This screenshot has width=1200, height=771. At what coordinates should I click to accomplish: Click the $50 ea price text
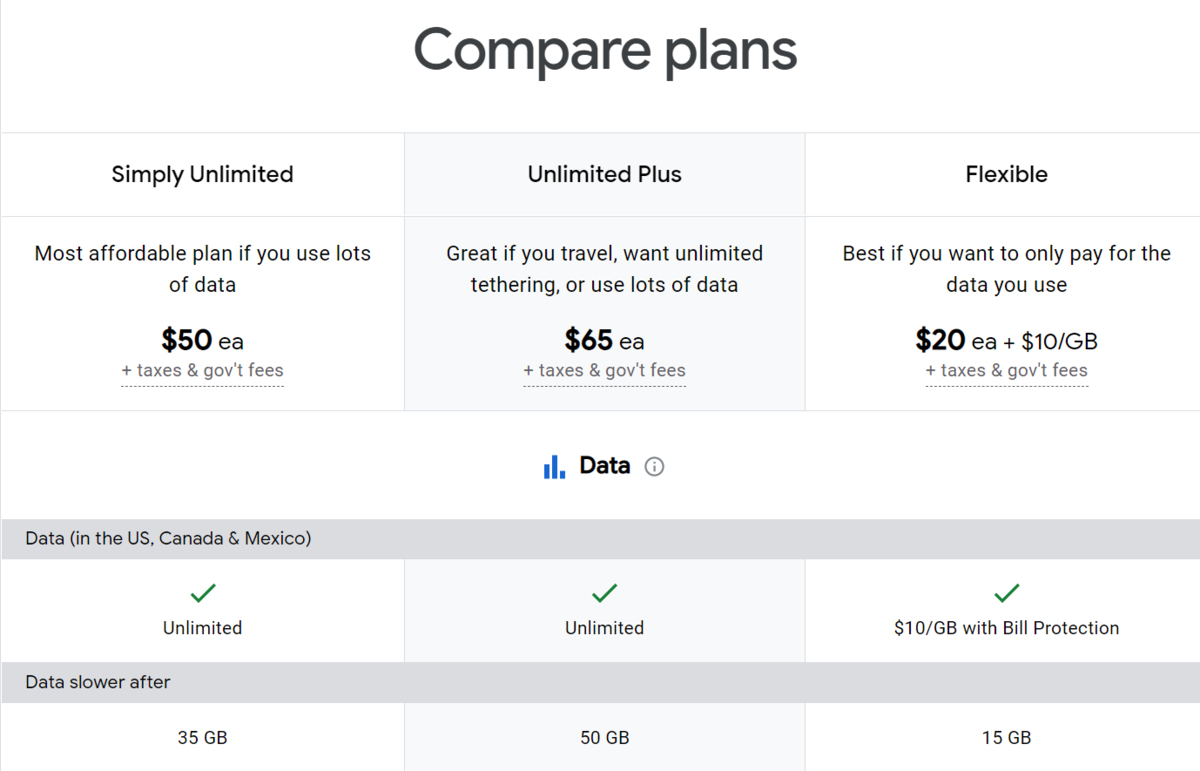click(202, 340)
